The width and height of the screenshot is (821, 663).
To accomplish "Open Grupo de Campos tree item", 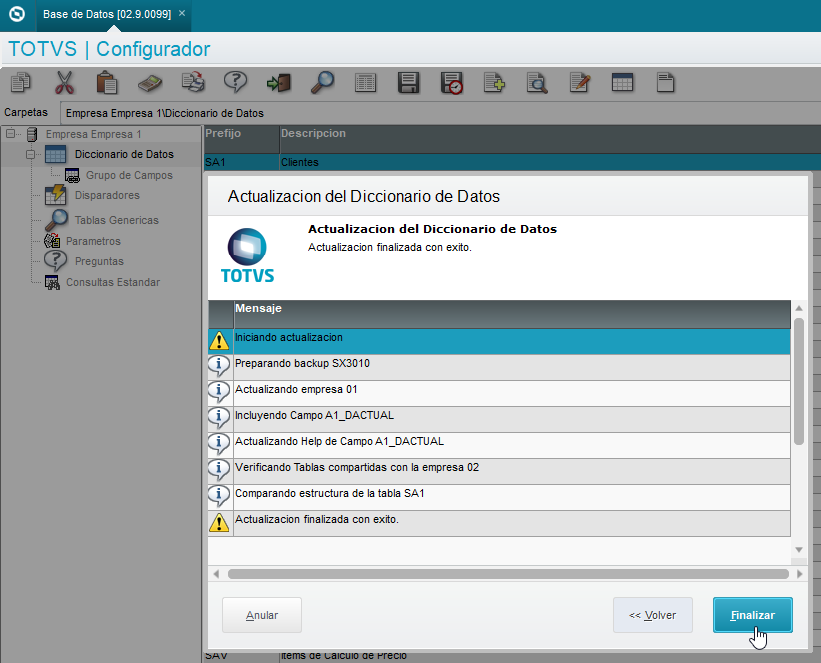I will pyautogui.click(x=129, y=175).
